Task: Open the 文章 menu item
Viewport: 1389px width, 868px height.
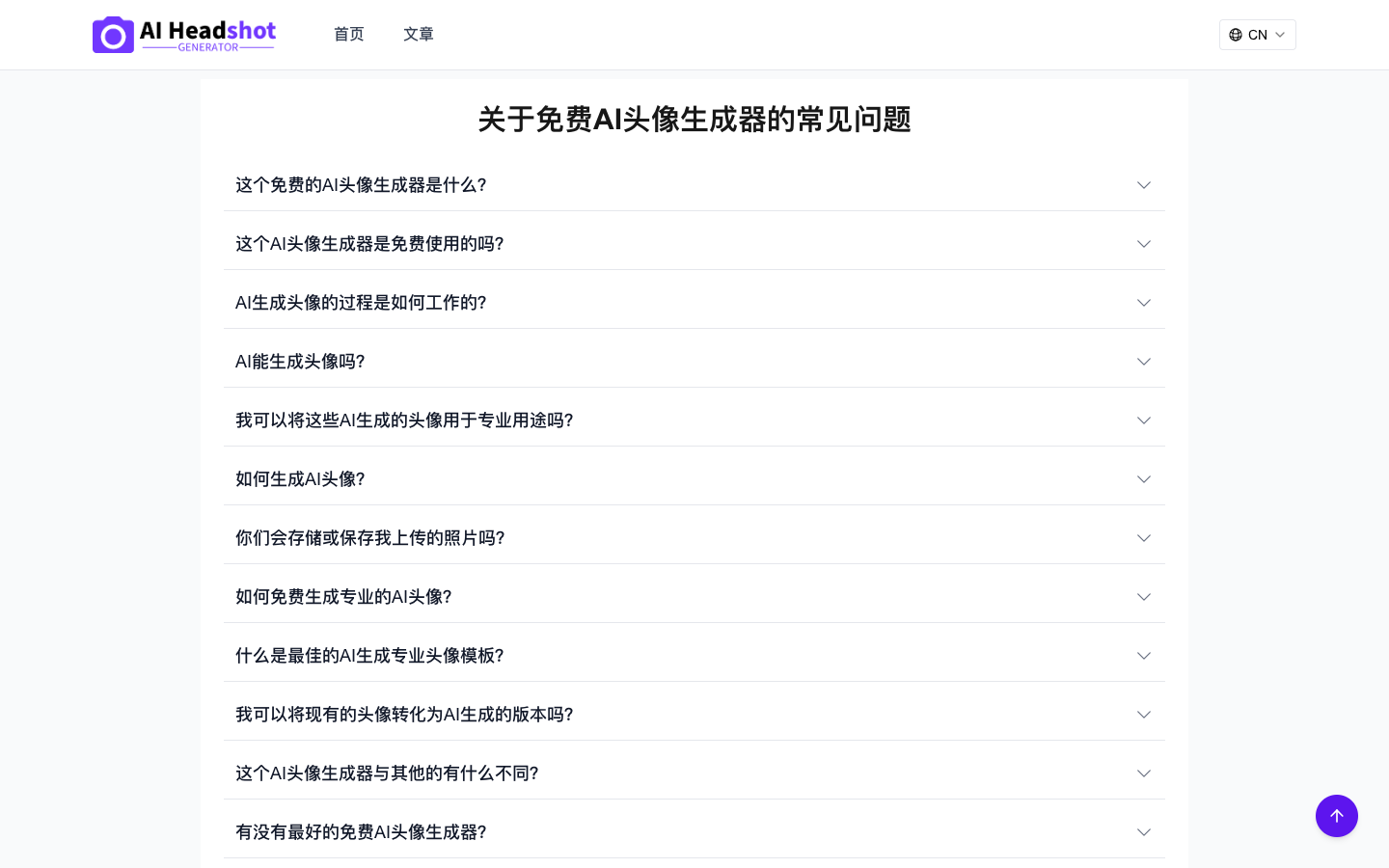Action: click(418, 35)
